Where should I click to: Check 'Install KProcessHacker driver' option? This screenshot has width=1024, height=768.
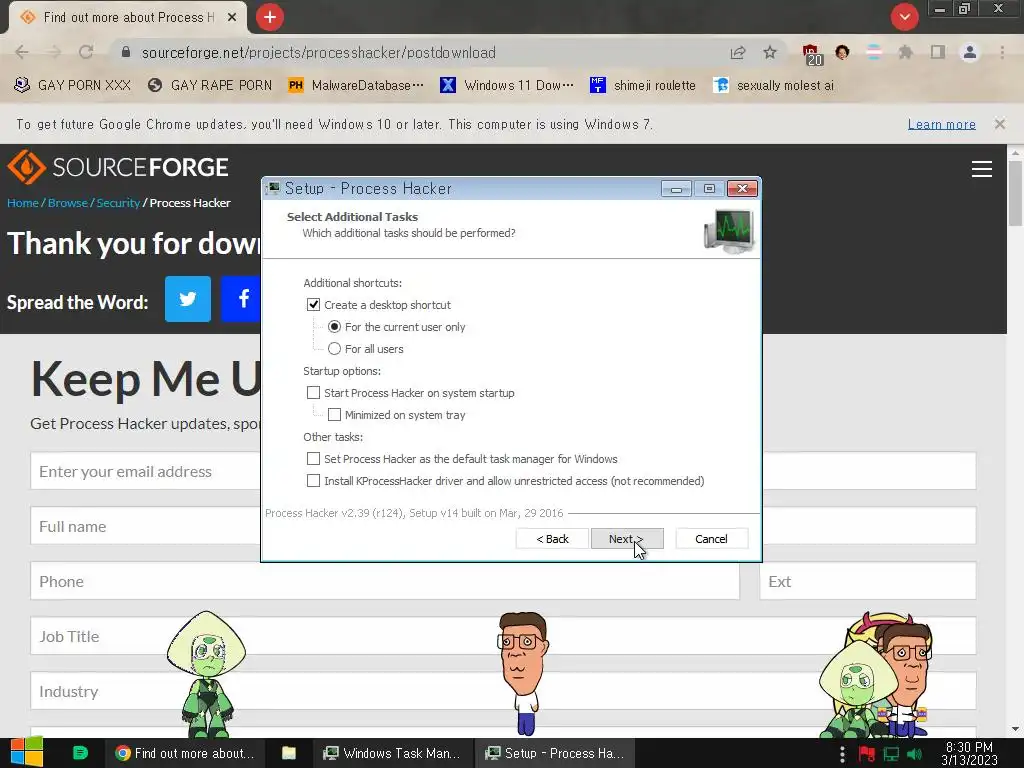click(x=313, y=481)
